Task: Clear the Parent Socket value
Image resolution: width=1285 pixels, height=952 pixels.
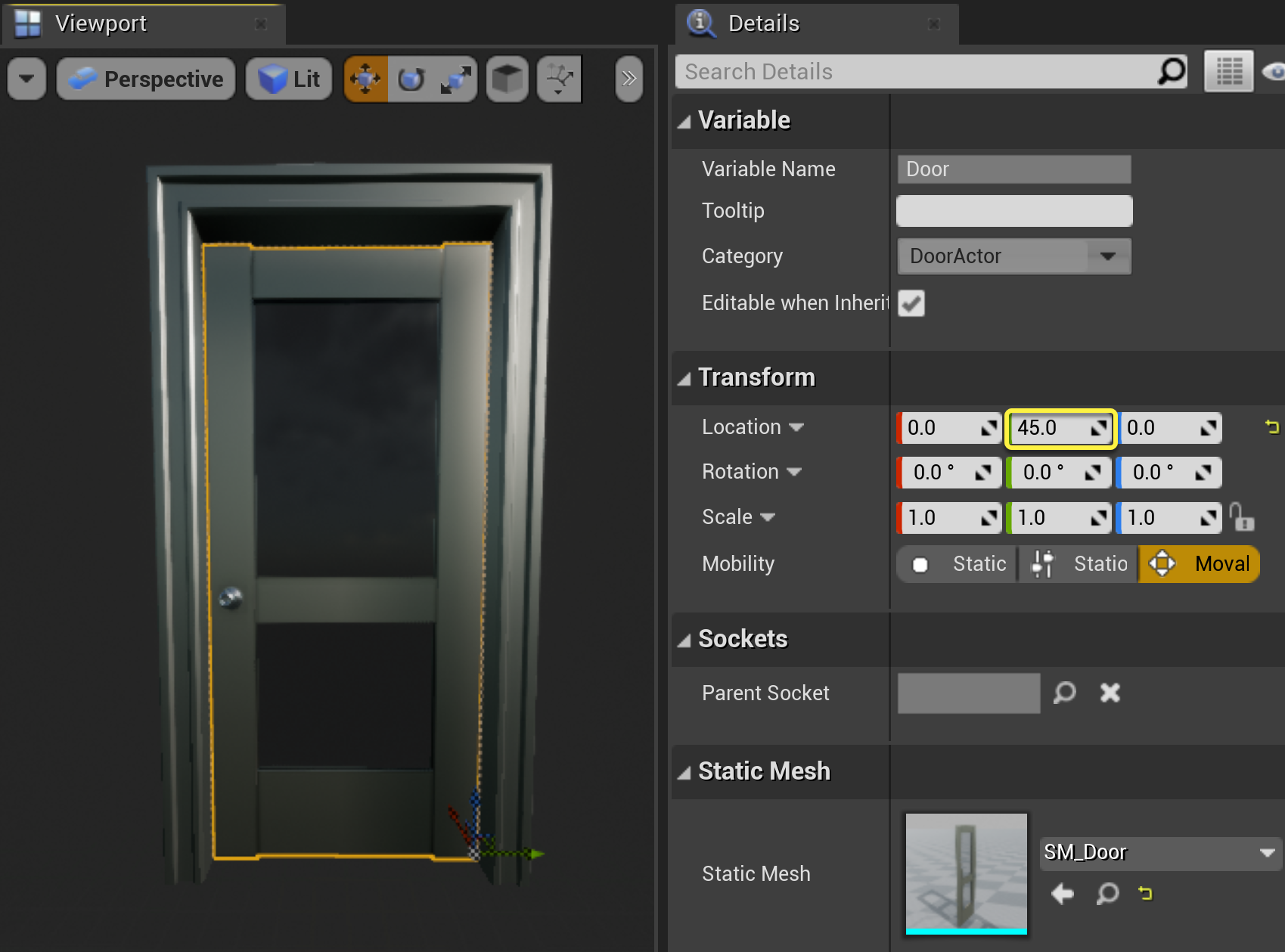Action: coord(1110,693)
